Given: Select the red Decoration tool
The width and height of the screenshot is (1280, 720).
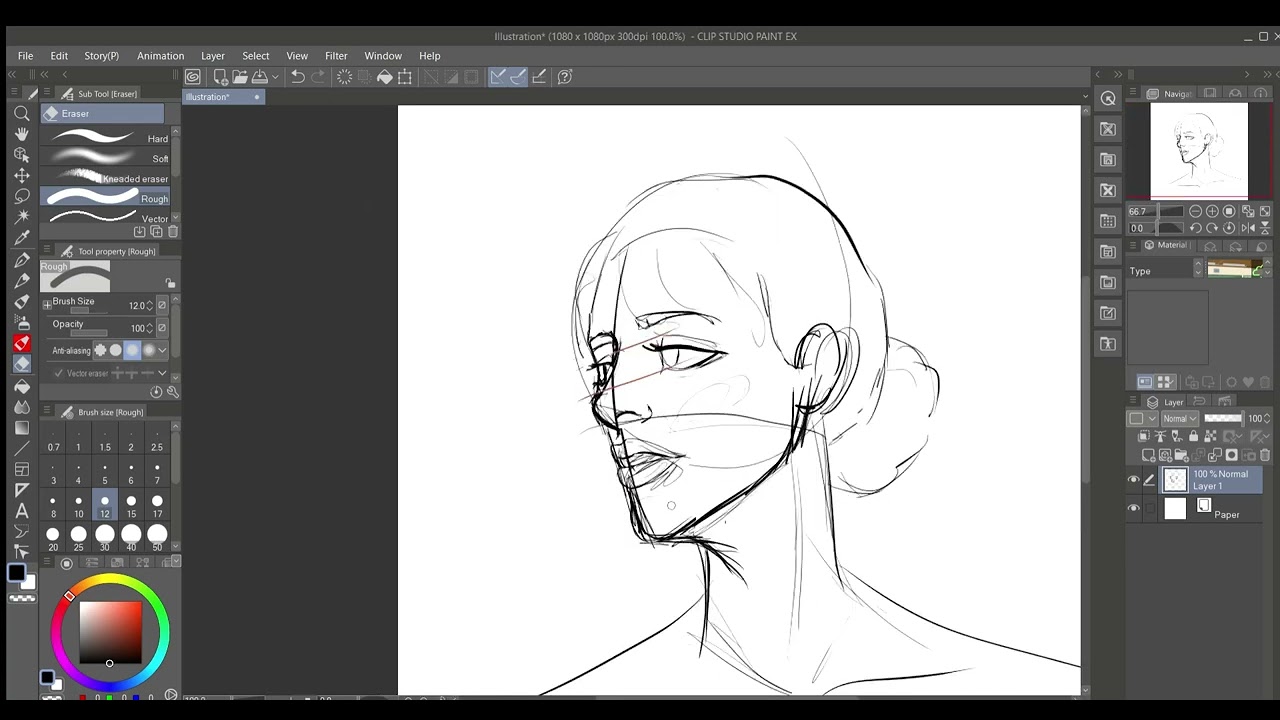Looking at the screenshot, I should click(22, 343).
